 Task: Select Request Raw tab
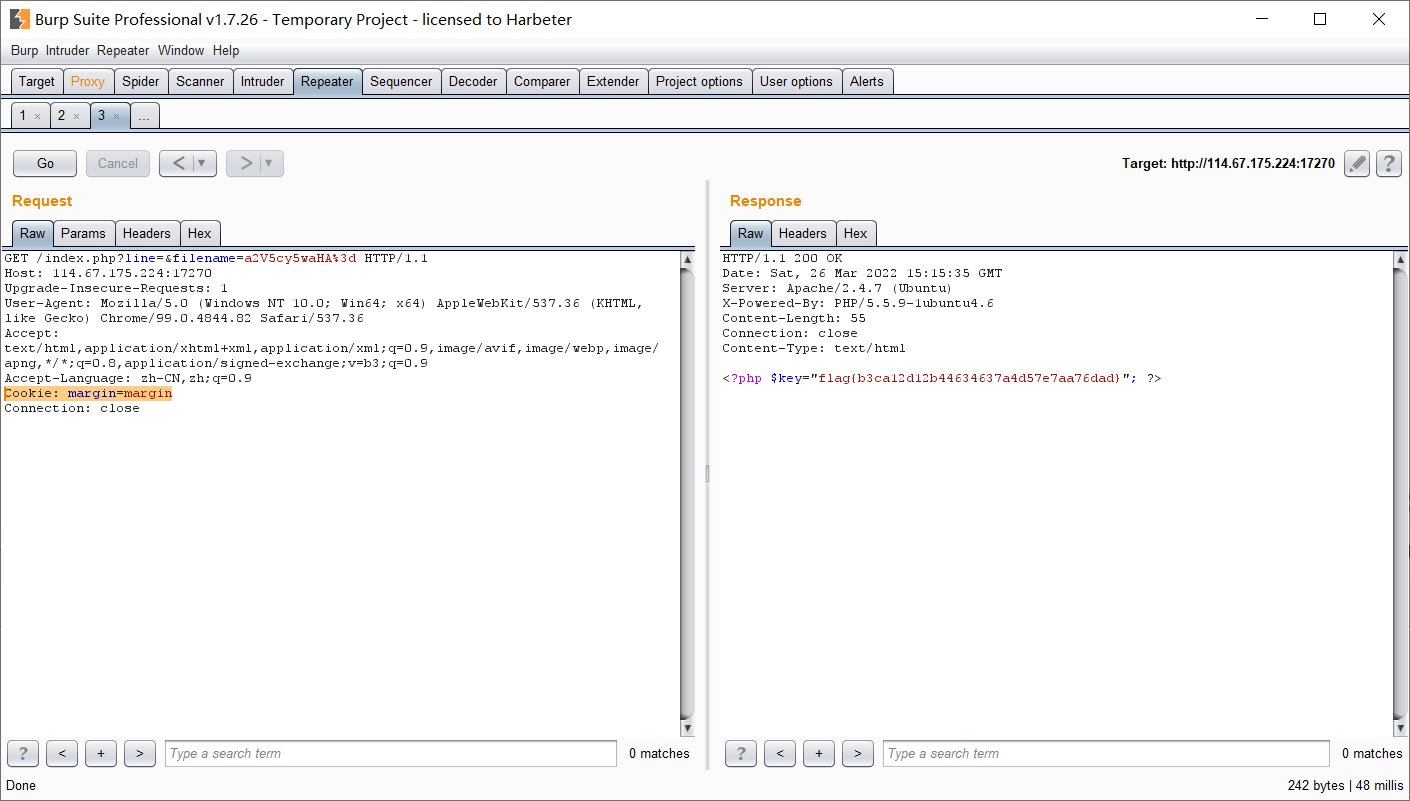pos(33,233)
